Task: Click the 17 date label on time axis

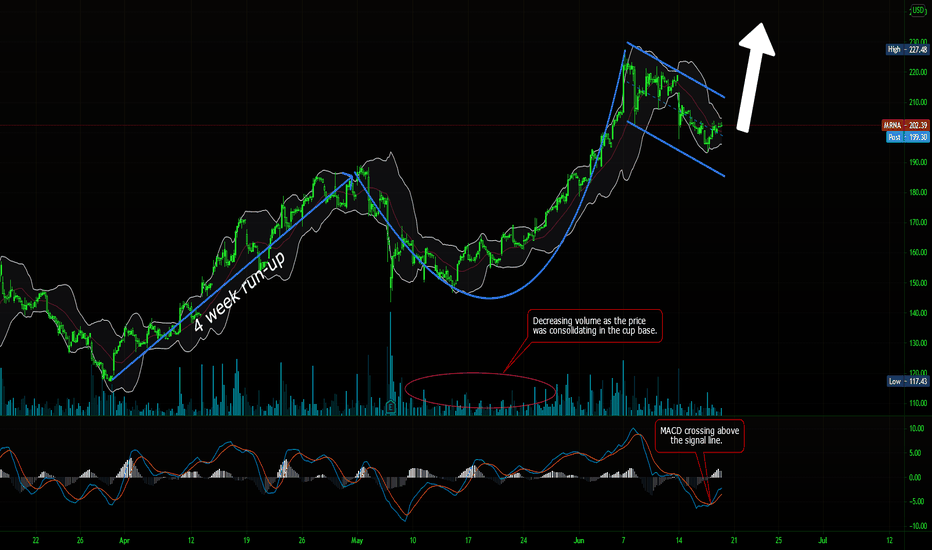Action: pos(468,540)
